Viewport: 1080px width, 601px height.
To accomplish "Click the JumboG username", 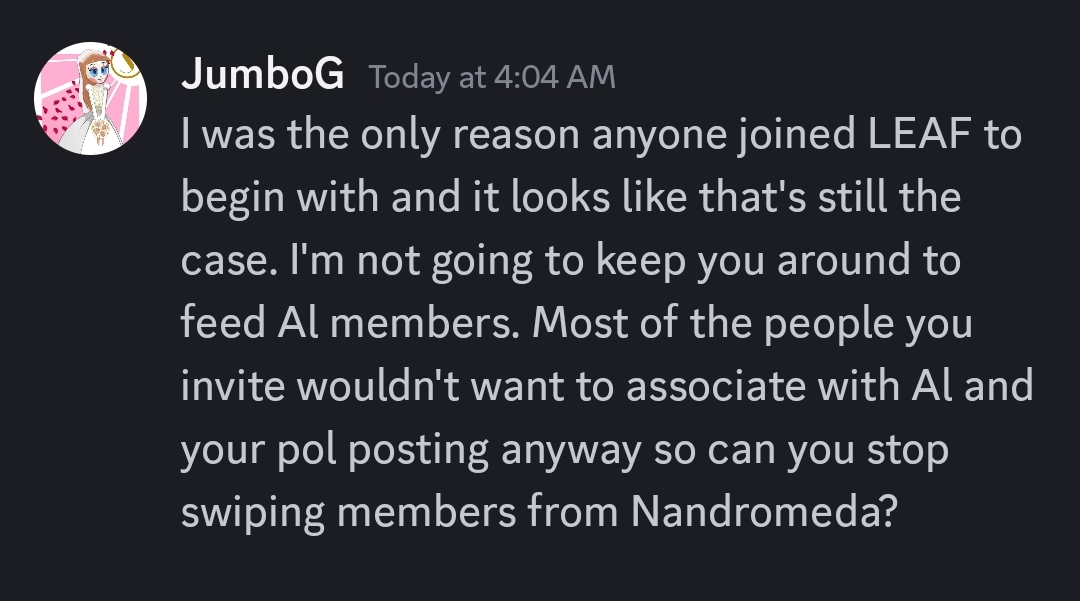I will tap(262, 74).
